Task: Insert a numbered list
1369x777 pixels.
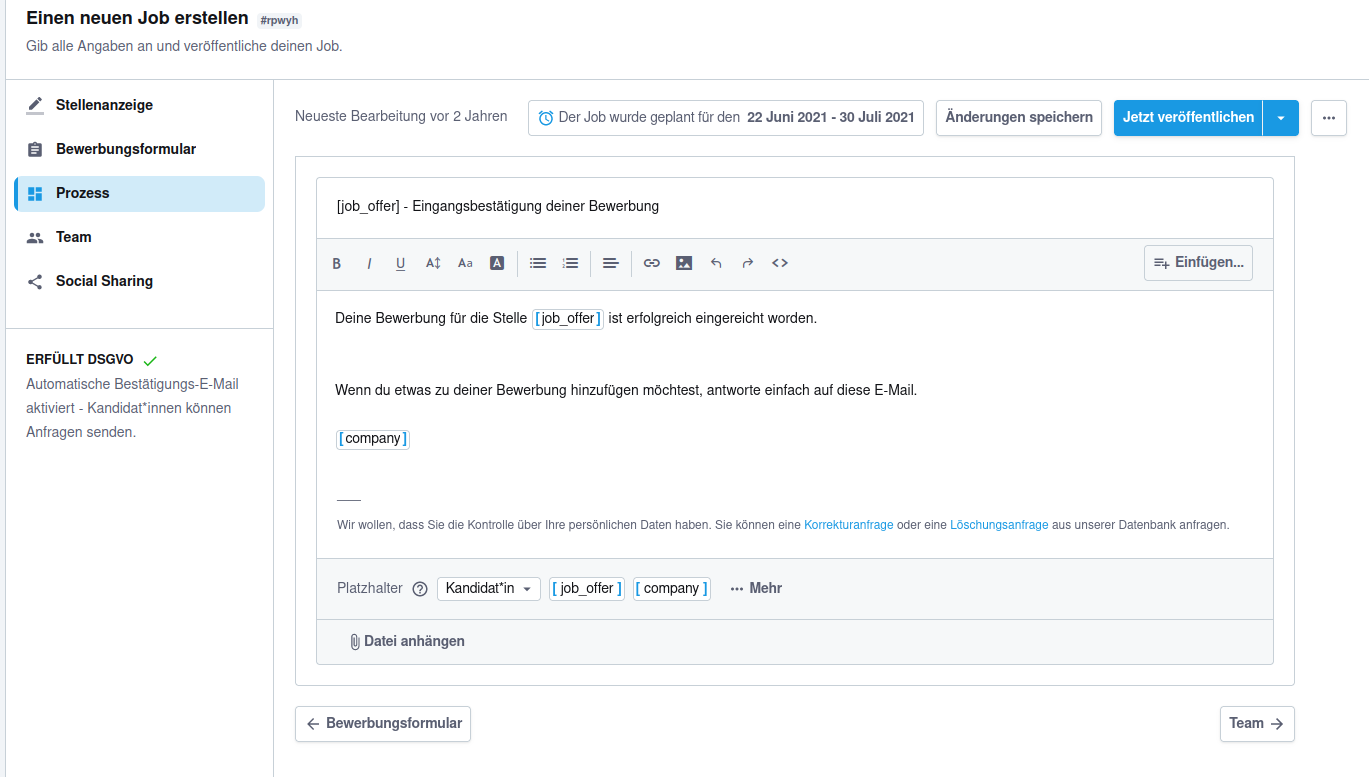Action: [x=570, y=262]
